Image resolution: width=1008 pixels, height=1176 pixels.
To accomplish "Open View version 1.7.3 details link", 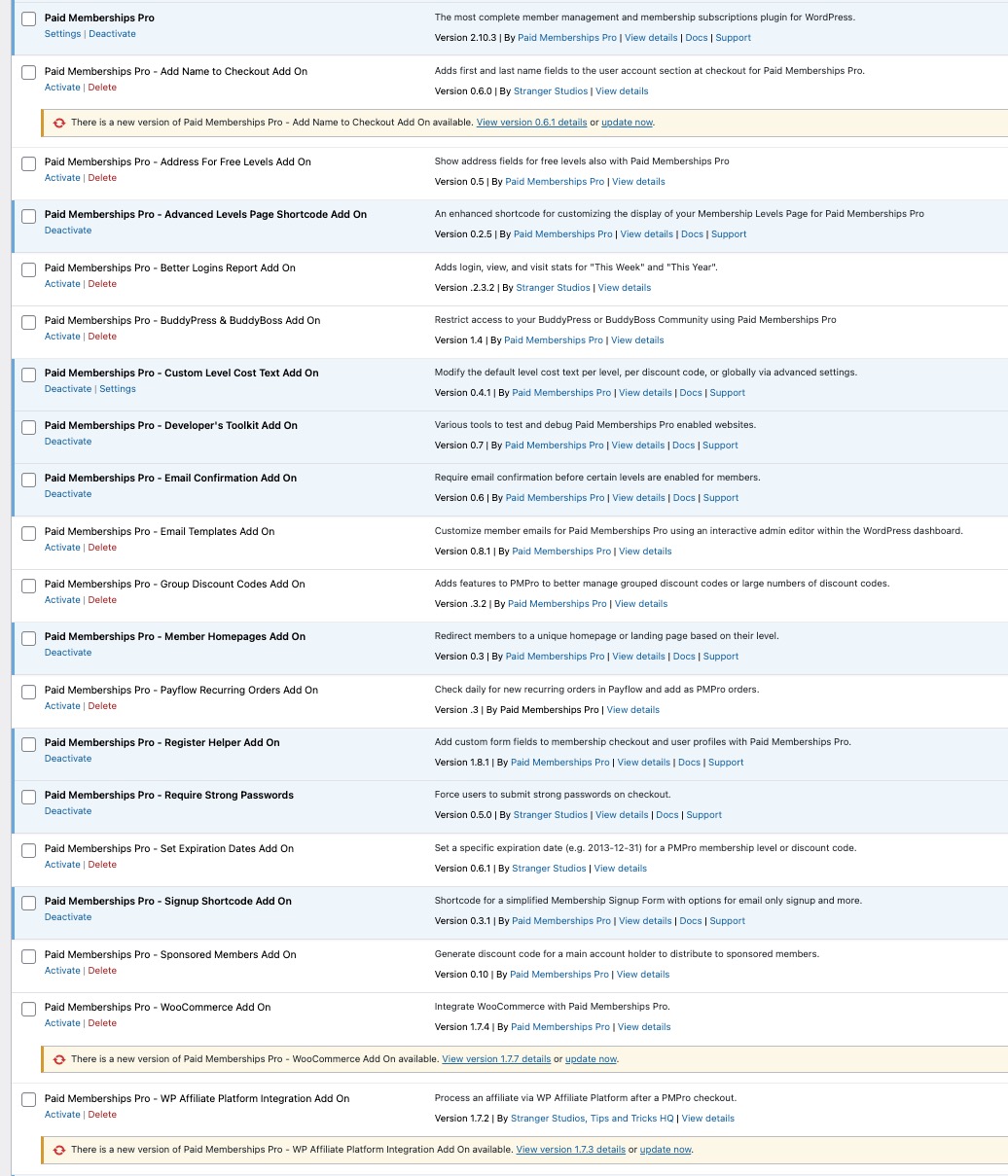I will pos(571,1150).
